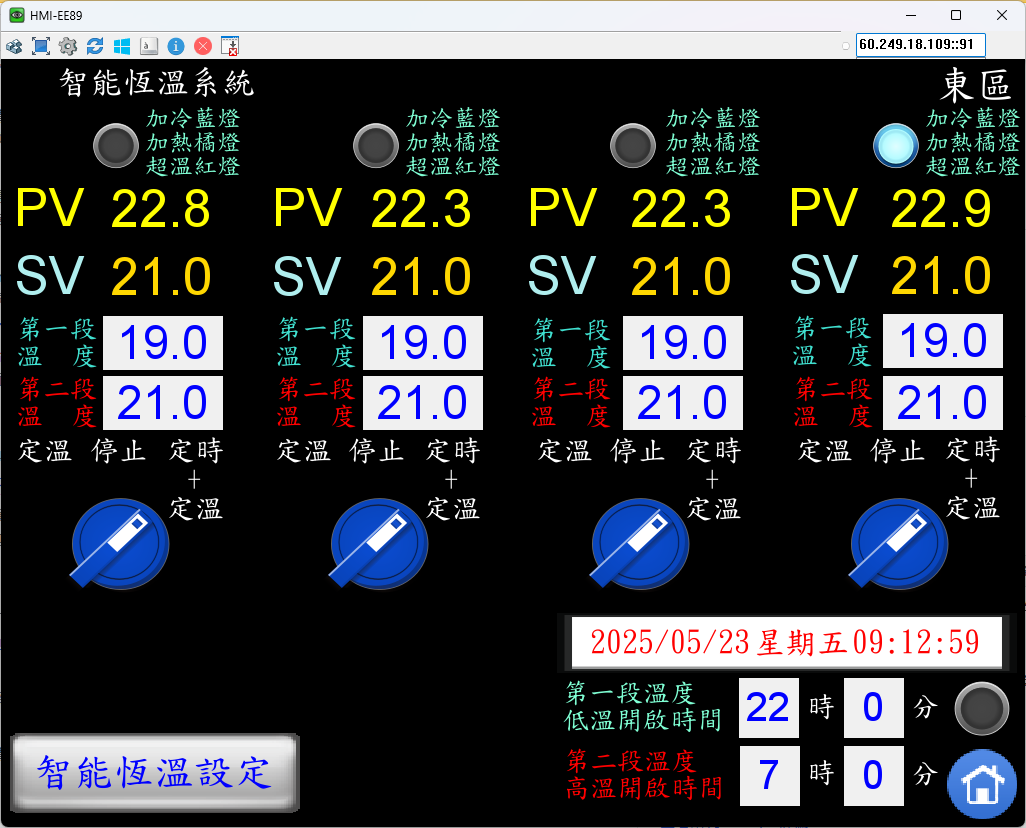Open the settings gear icon

point(67,46)
